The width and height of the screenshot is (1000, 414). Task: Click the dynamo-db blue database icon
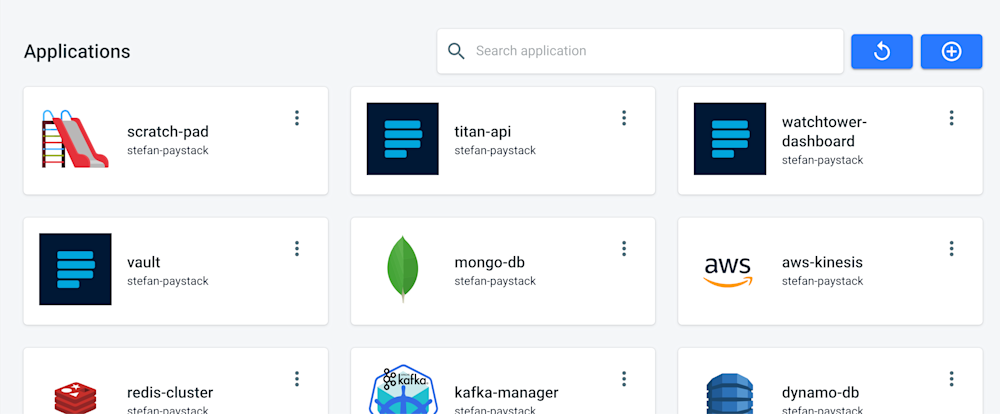[730, 394]
